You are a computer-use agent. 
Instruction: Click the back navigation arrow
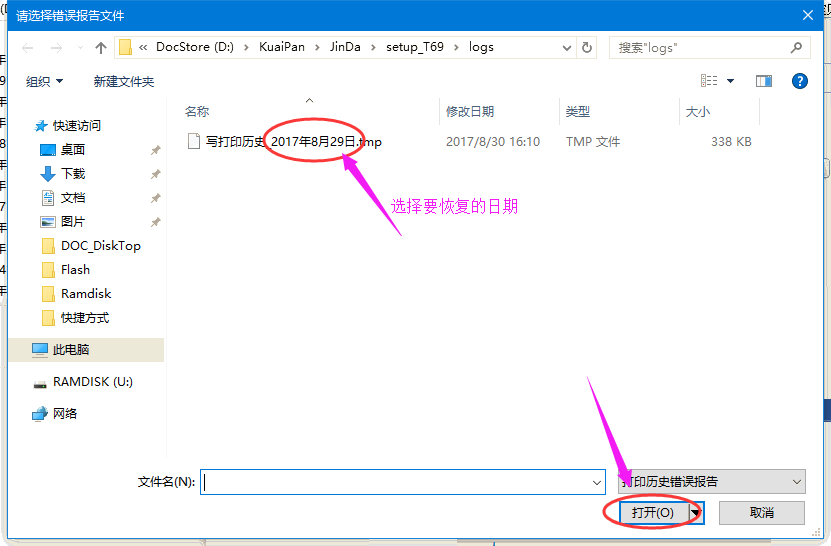pyautogui.click(x=29, y=48)
